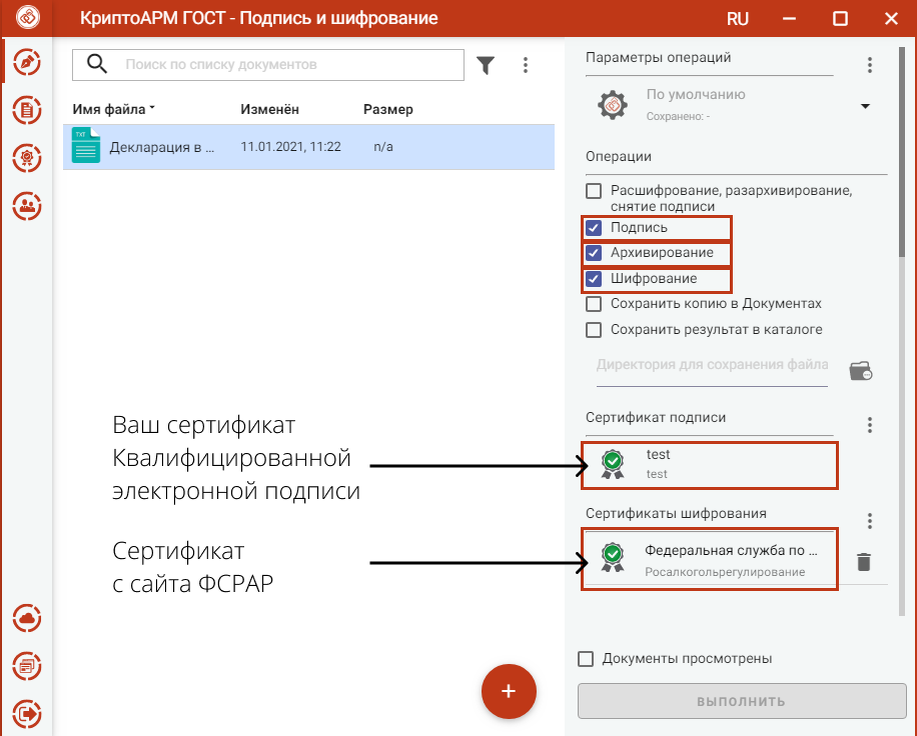
Task: Switch the RU language selector
Action: click(x=737, y=19)
